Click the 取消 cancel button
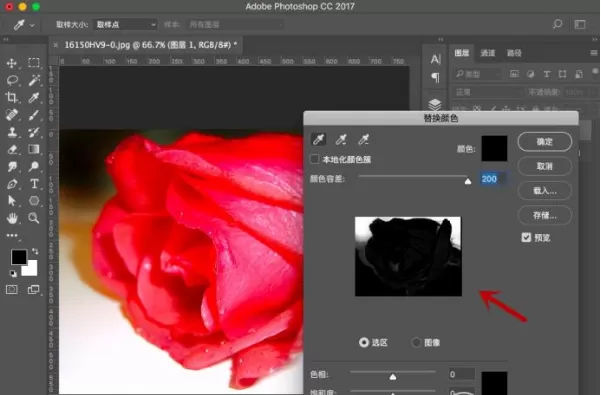Viewport: 601px width, 395px height. 544,166
